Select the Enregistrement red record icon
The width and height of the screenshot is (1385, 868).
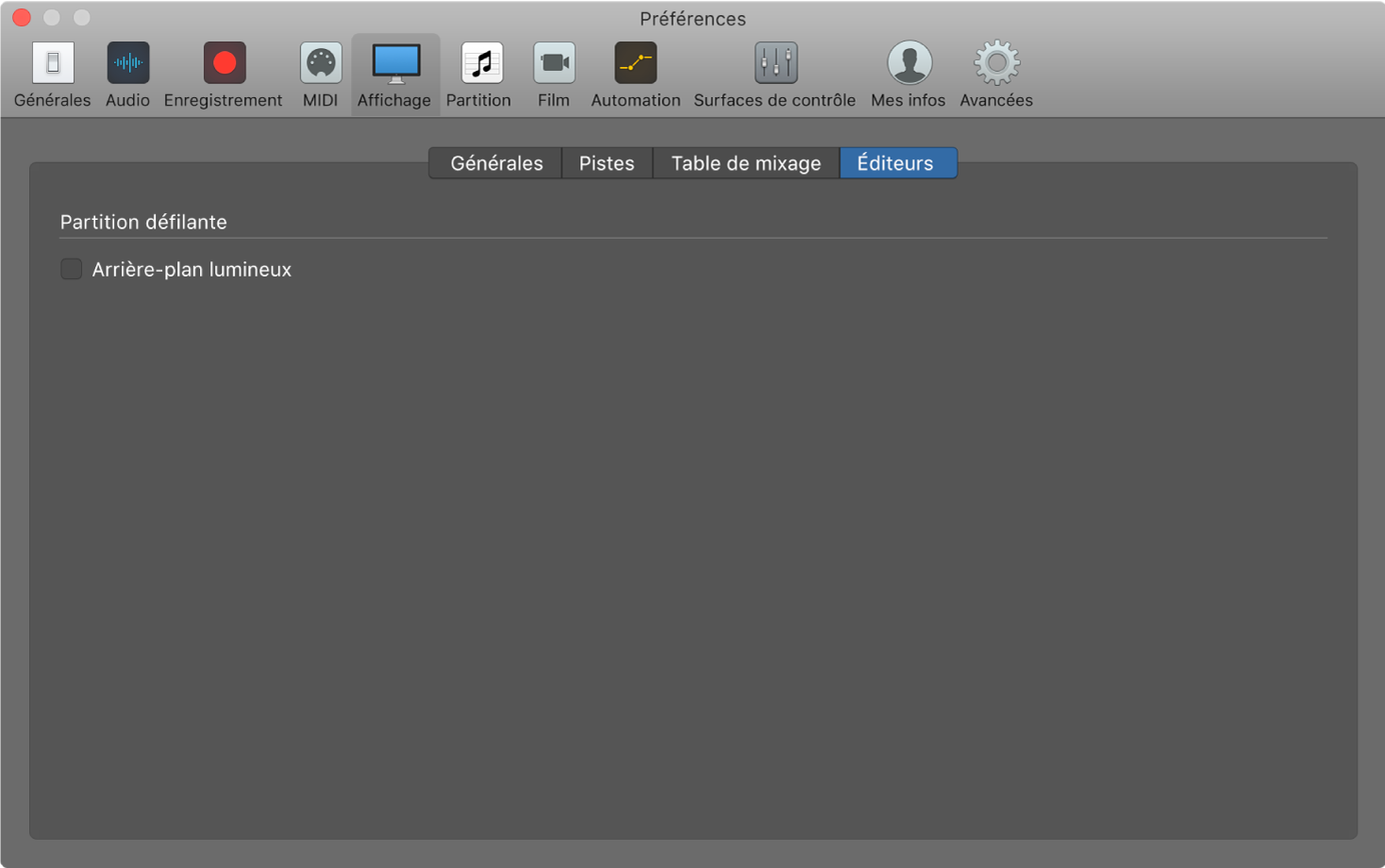point(224,64)
